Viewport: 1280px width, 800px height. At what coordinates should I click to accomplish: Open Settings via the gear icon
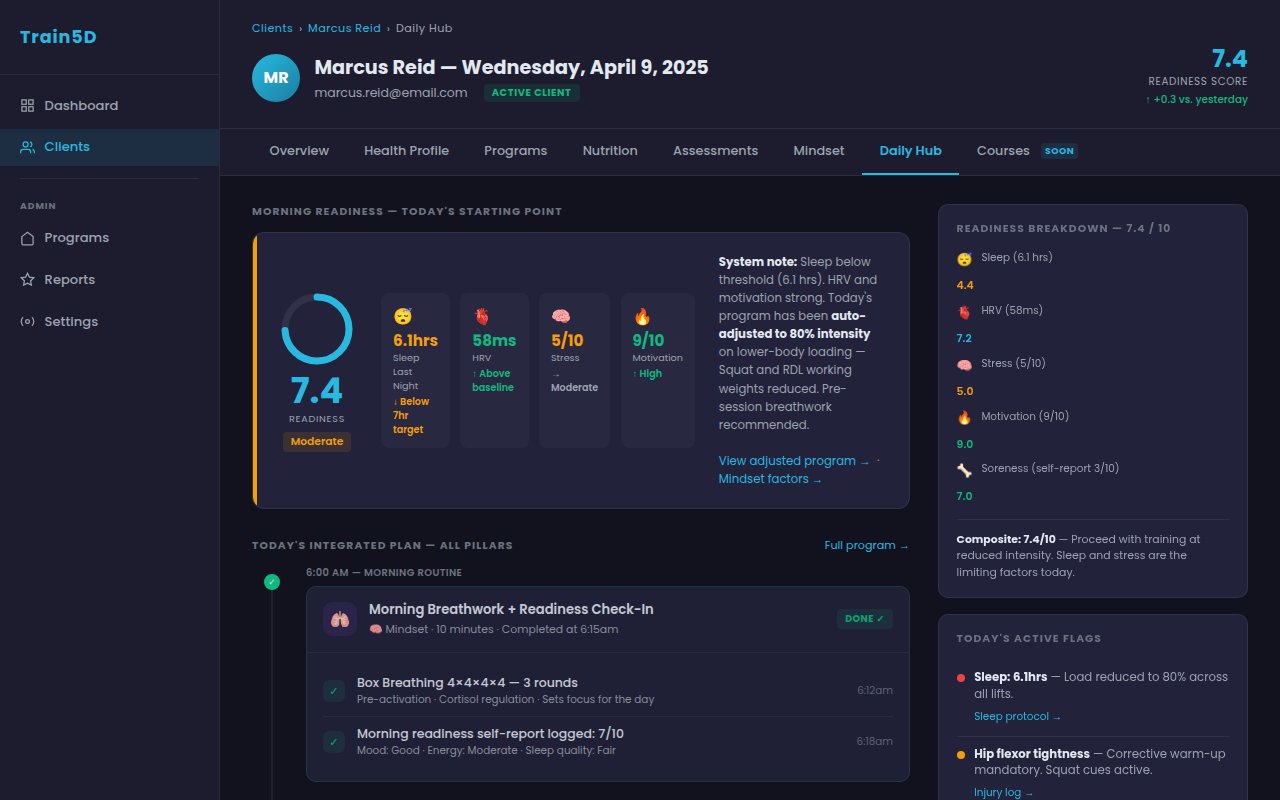[x=28, y=322]
